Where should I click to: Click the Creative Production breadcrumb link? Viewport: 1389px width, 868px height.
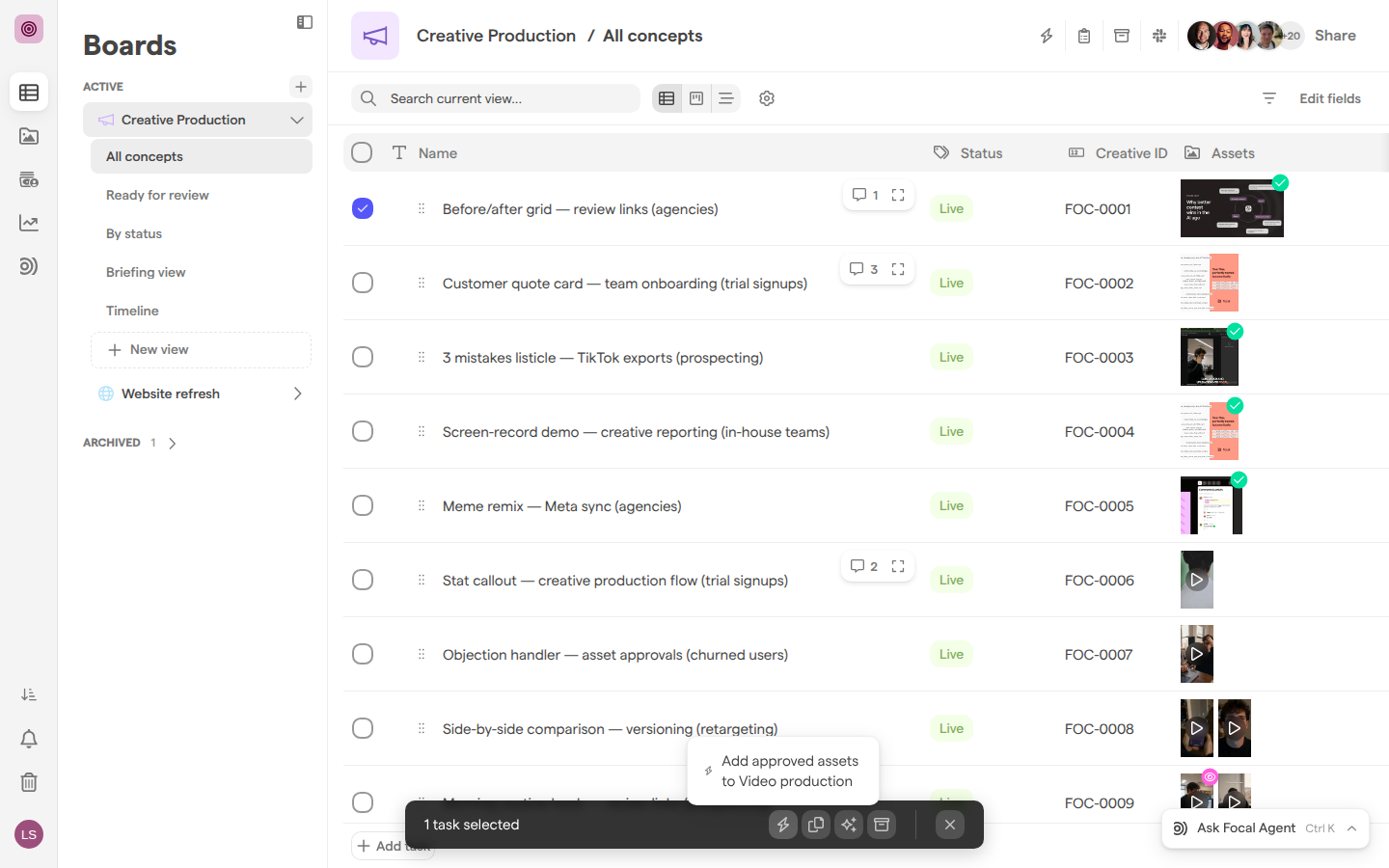(x=496, y=36)
